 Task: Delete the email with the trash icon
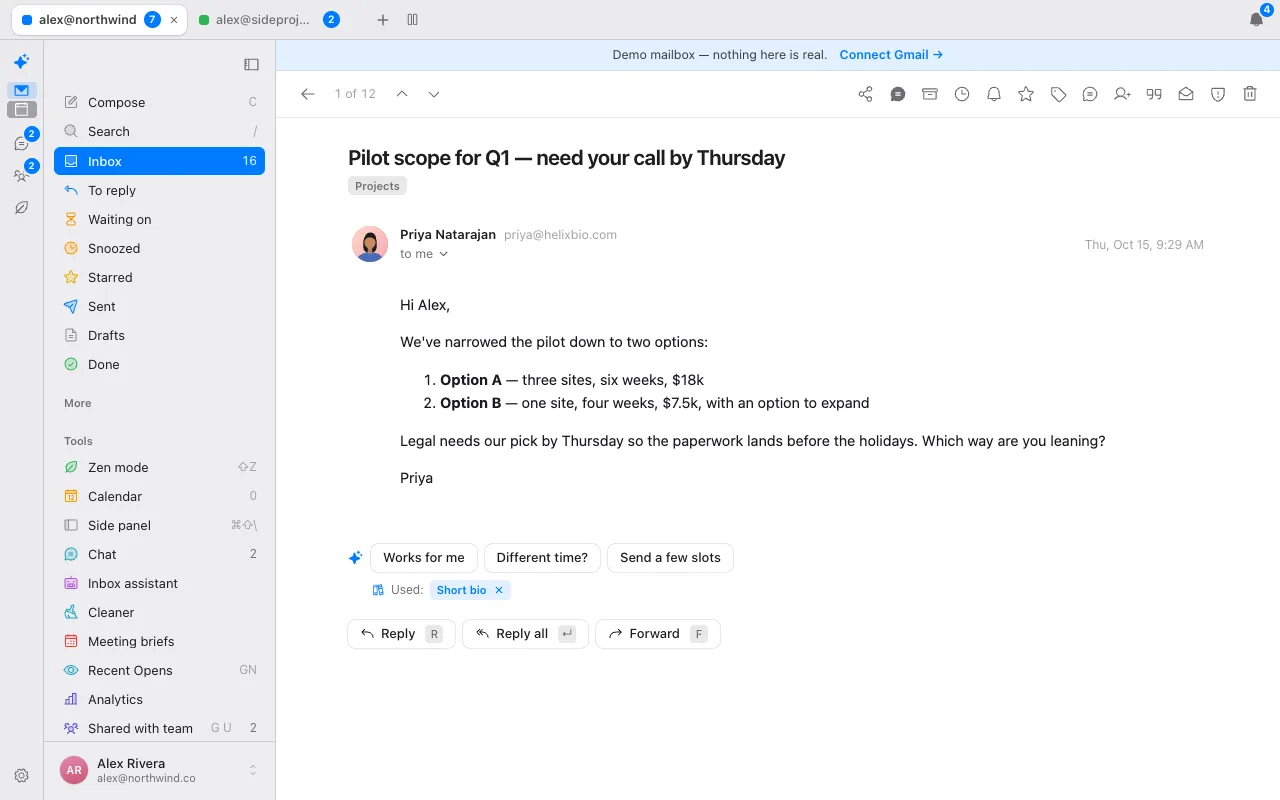[1250, 94]
